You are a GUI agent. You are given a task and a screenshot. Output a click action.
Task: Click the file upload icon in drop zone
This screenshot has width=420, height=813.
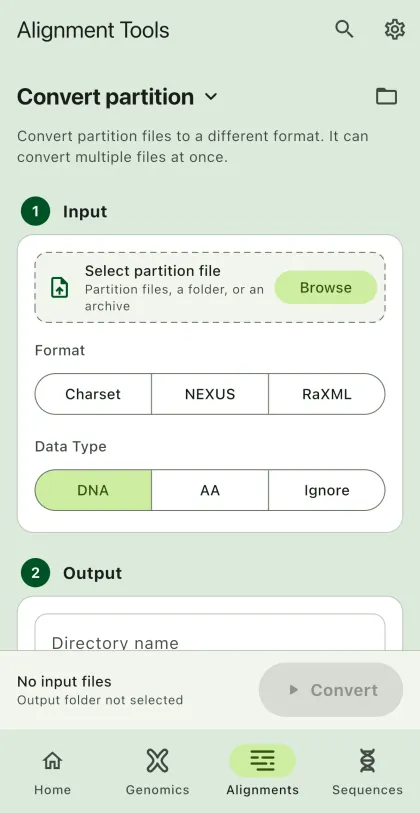60,287
